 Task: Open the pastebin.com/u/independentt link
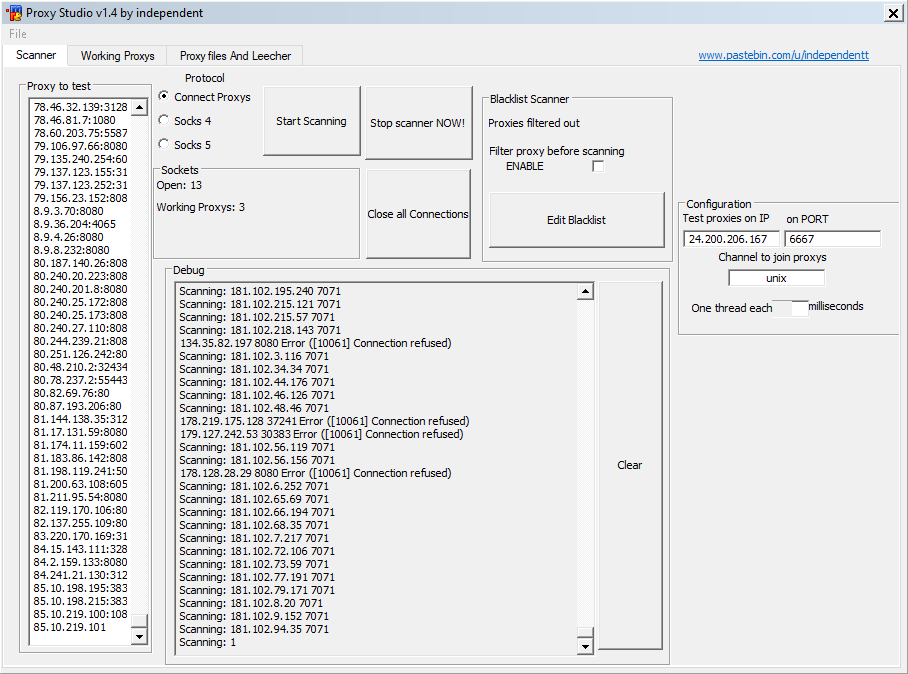783,55
